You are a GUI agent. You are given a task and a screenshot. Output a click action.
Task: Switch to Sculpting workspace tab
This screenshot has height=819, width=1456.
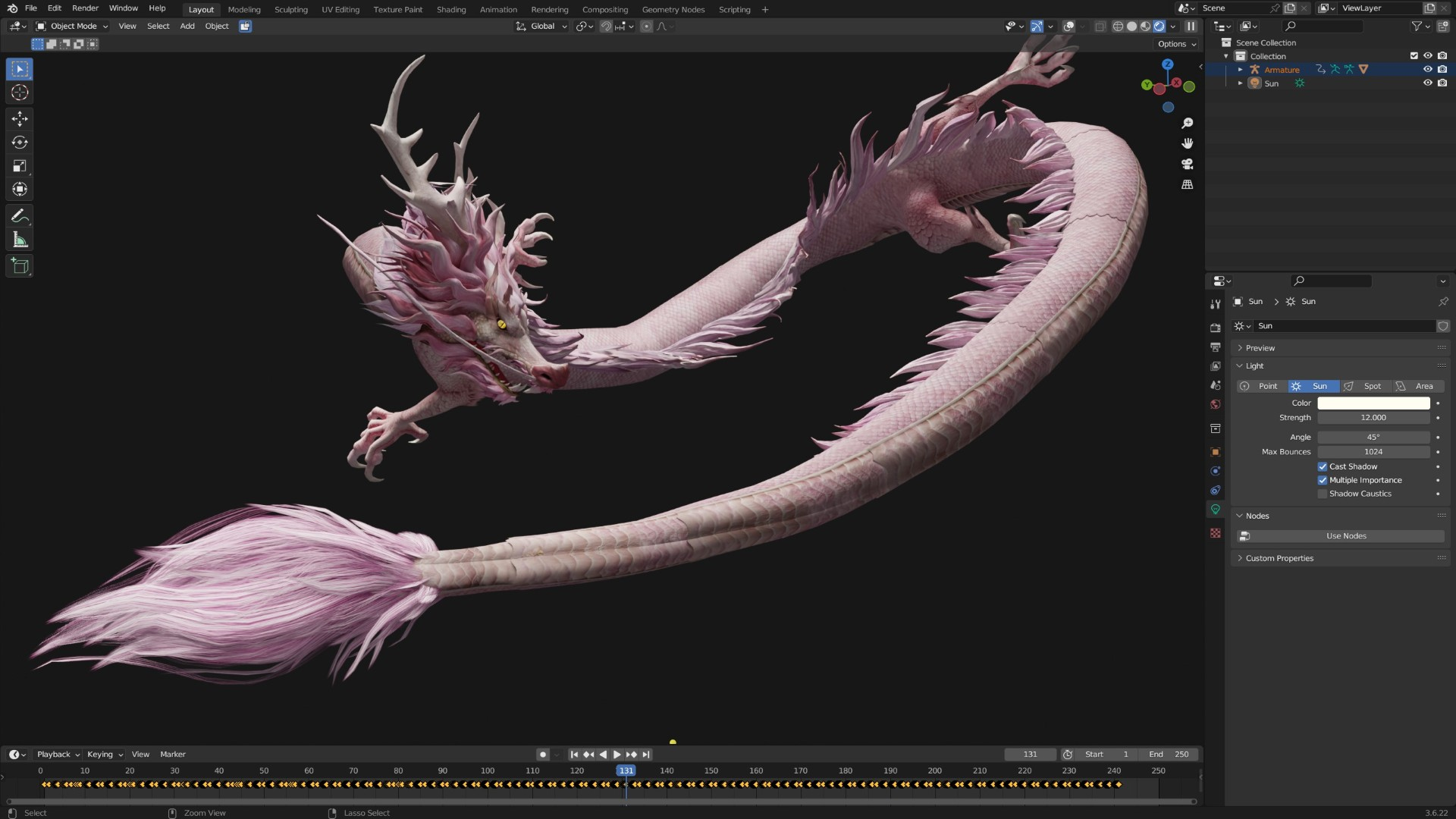tap(290, 10)
